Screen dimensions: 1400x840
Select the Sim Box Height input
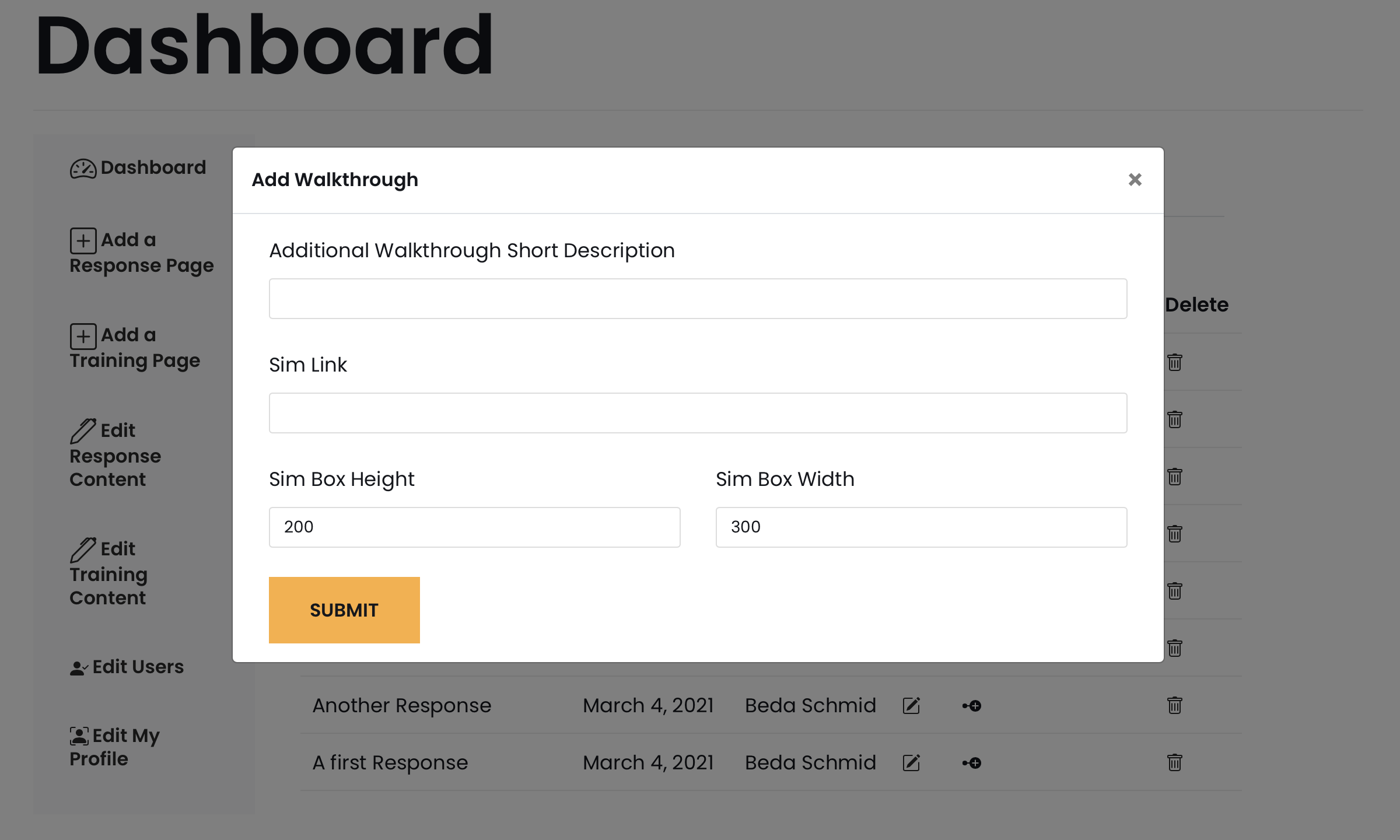[x=474, y=527]
